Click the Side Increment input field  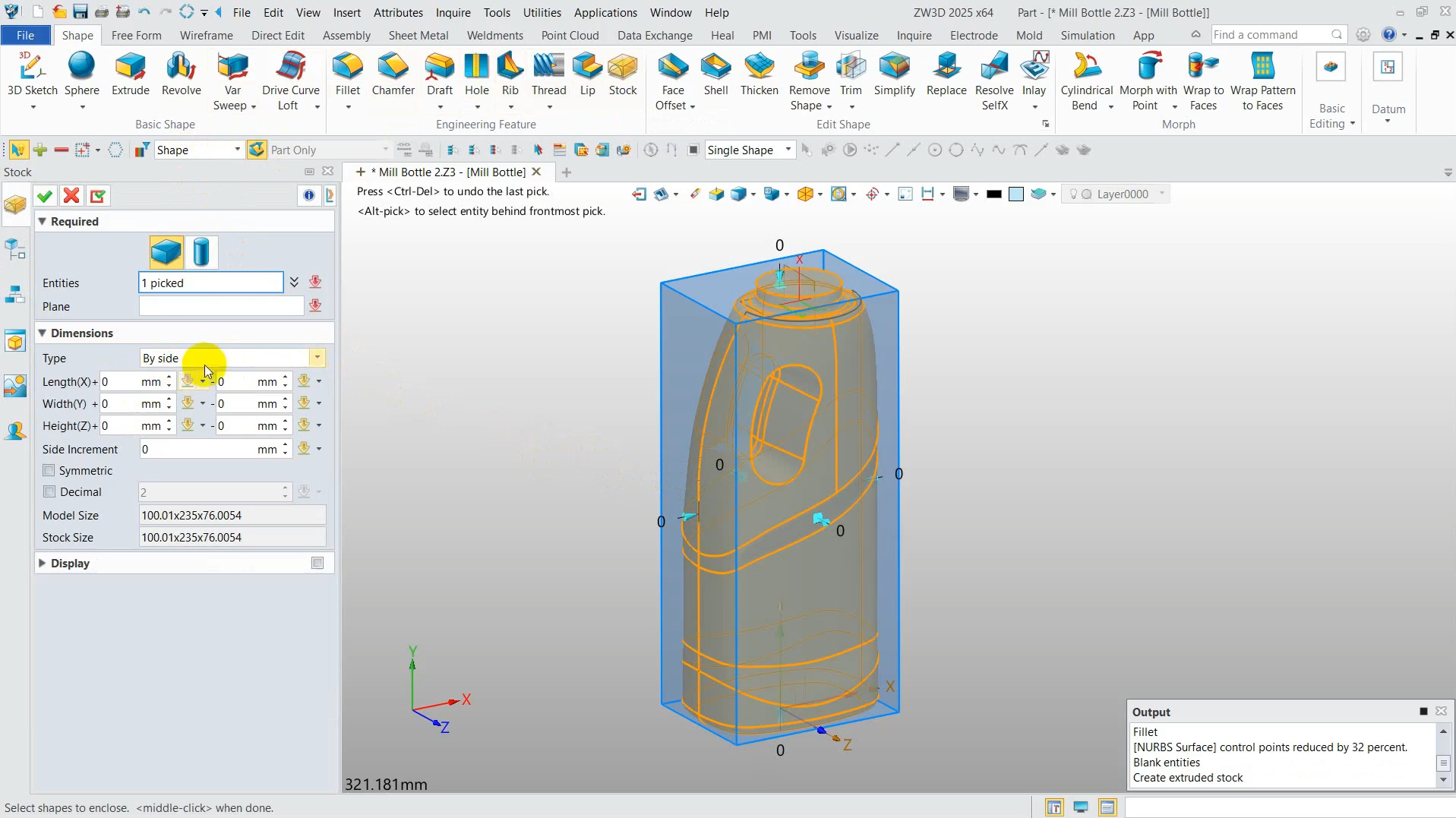[x=197, y=449]
